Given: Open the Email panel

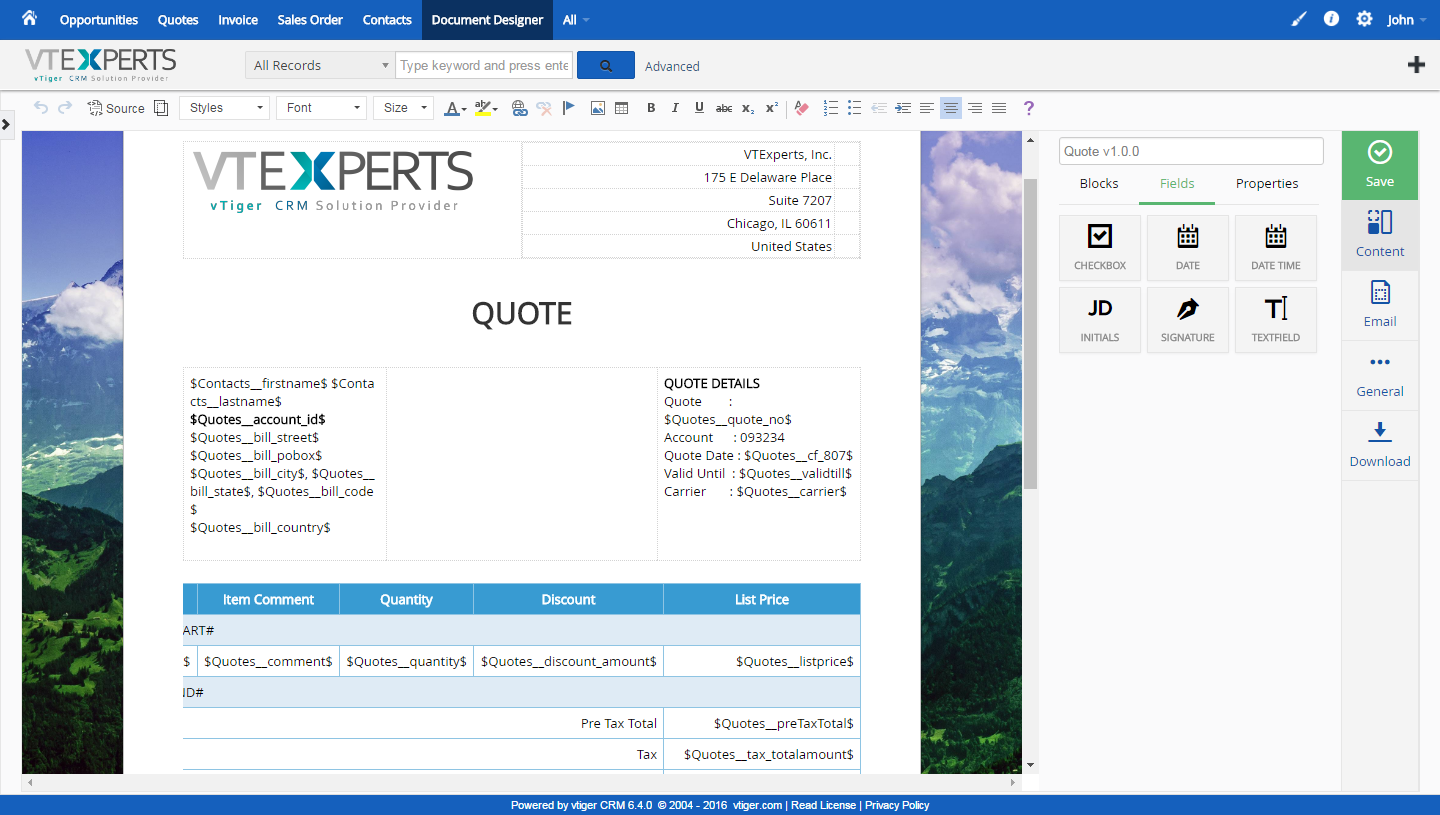Looking at the screenshot, I should (x=1380, y=305).
